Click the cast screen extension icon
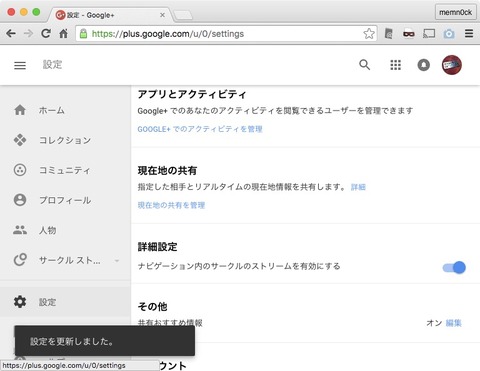This screenshot has height=371, width=480. (x=429, y=34)
